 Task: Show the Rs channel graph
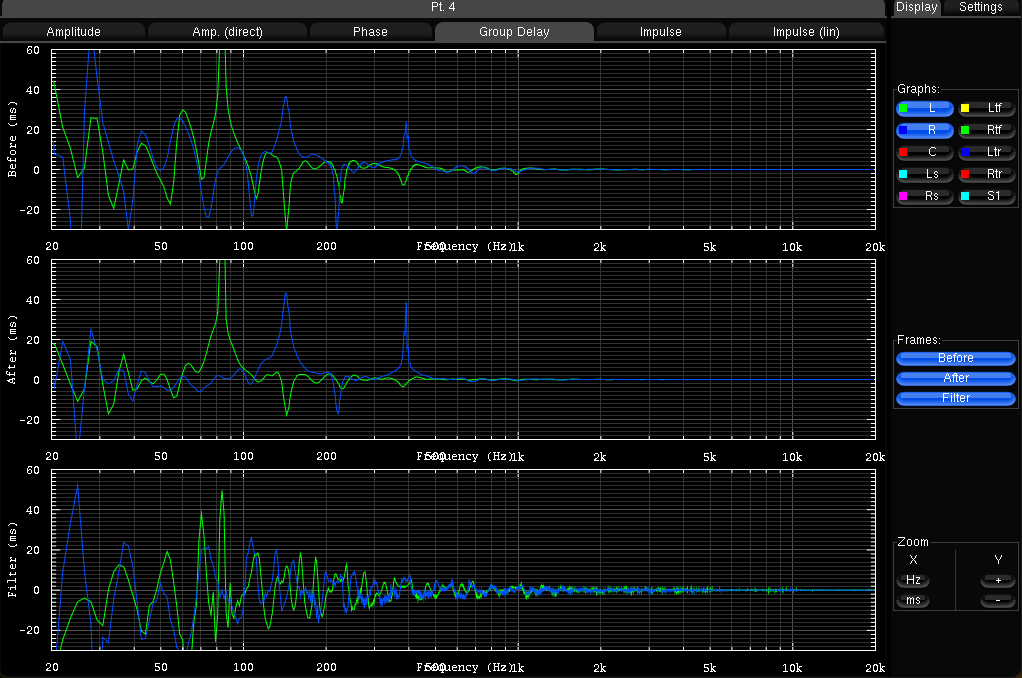(x=926, y=196)
